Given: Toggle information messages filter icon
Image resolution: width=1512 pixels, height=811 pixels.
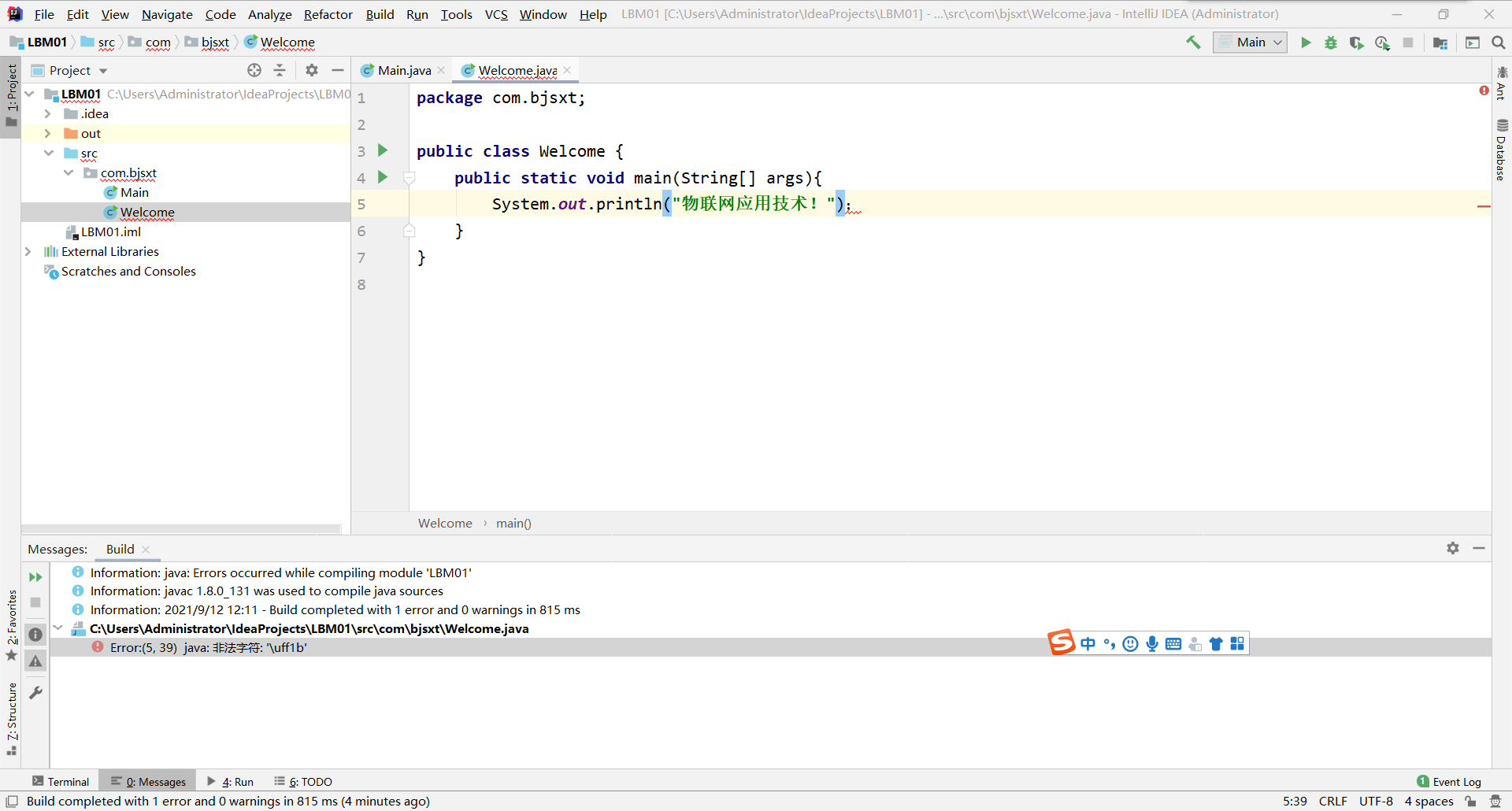Looking at the screenshot, I should pos(35,635).
